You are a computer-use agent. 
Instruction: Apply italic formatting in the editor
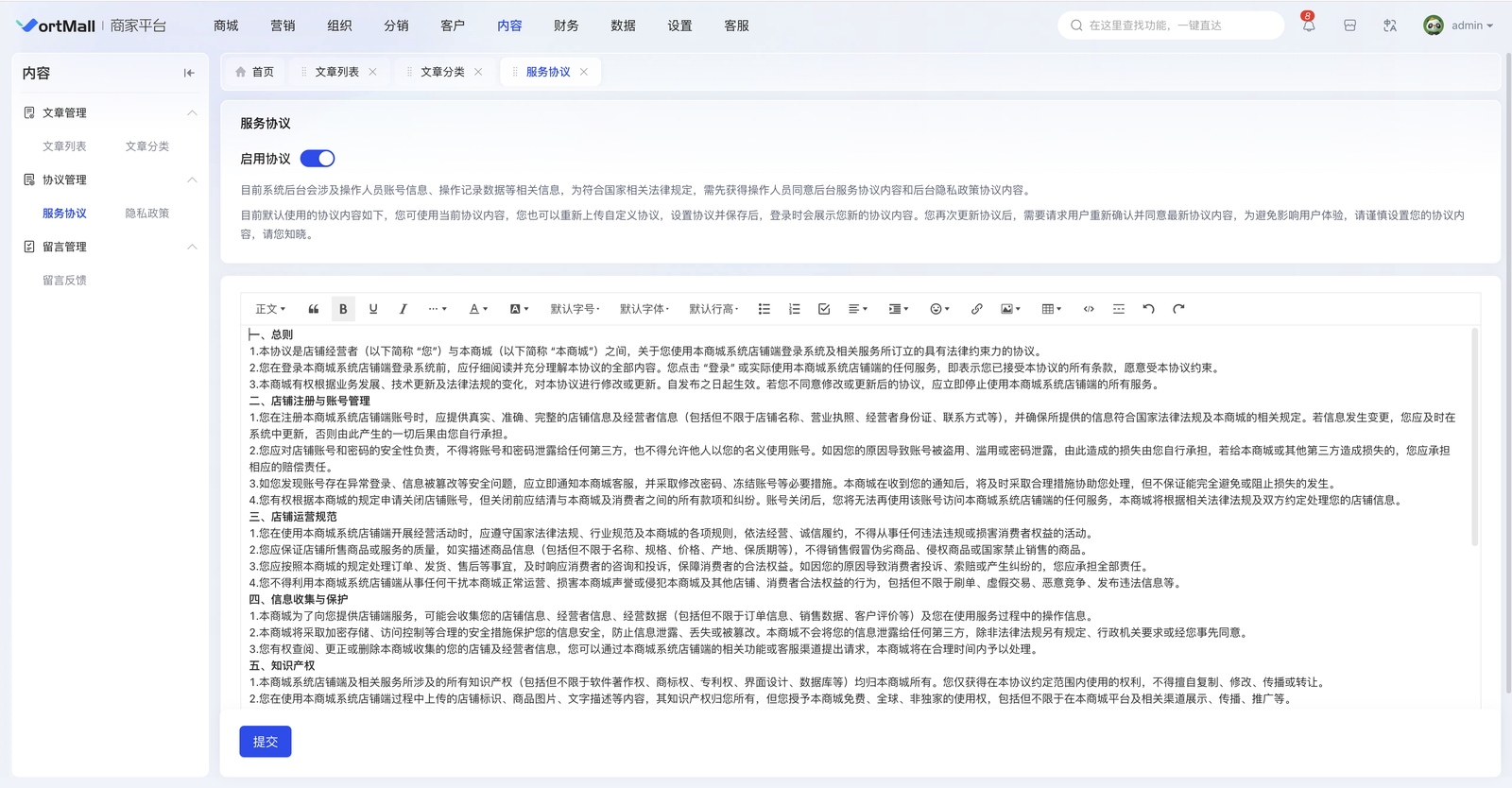(403, 309)
